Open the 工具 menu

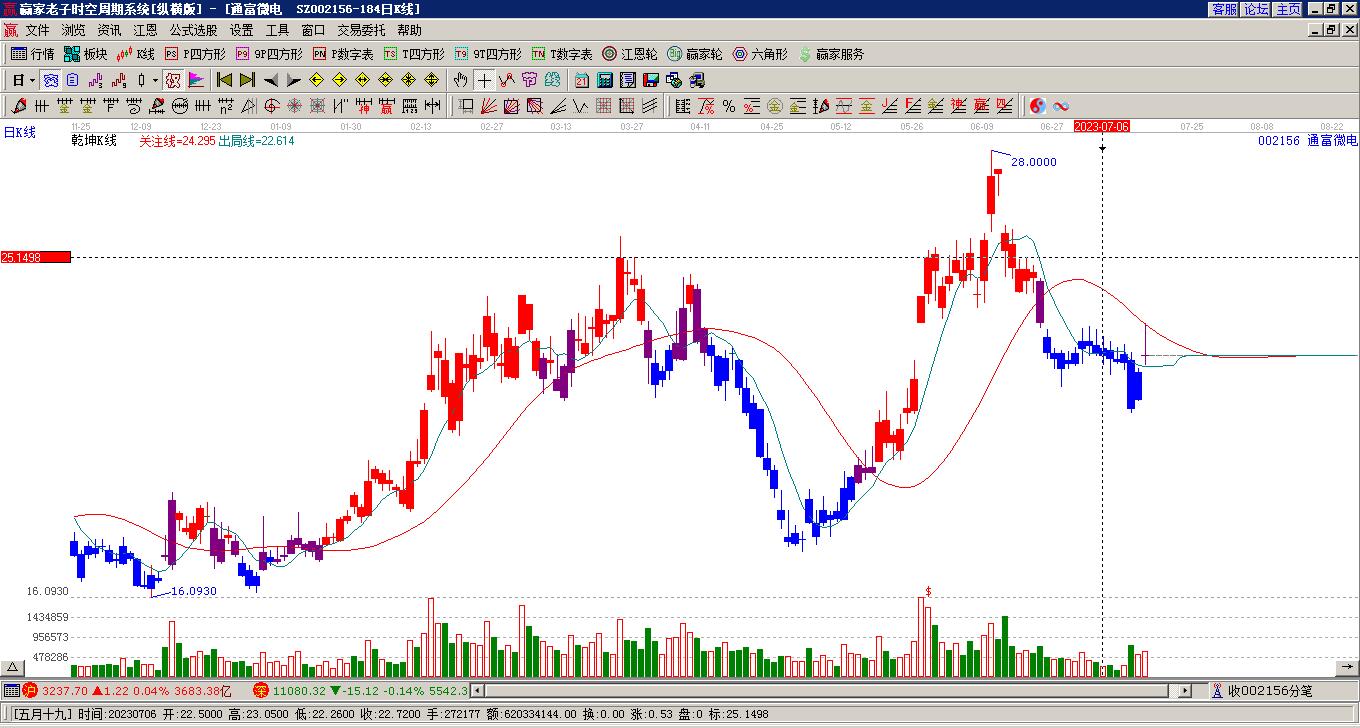(277, 31)
